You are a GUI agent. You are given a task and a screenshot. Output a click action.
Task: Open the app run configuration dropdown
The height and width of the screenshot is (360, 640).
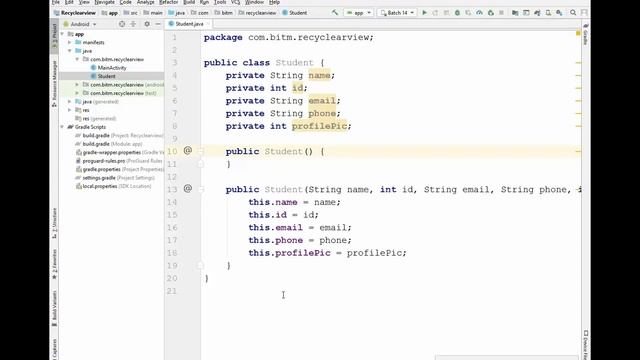[358, 13]
